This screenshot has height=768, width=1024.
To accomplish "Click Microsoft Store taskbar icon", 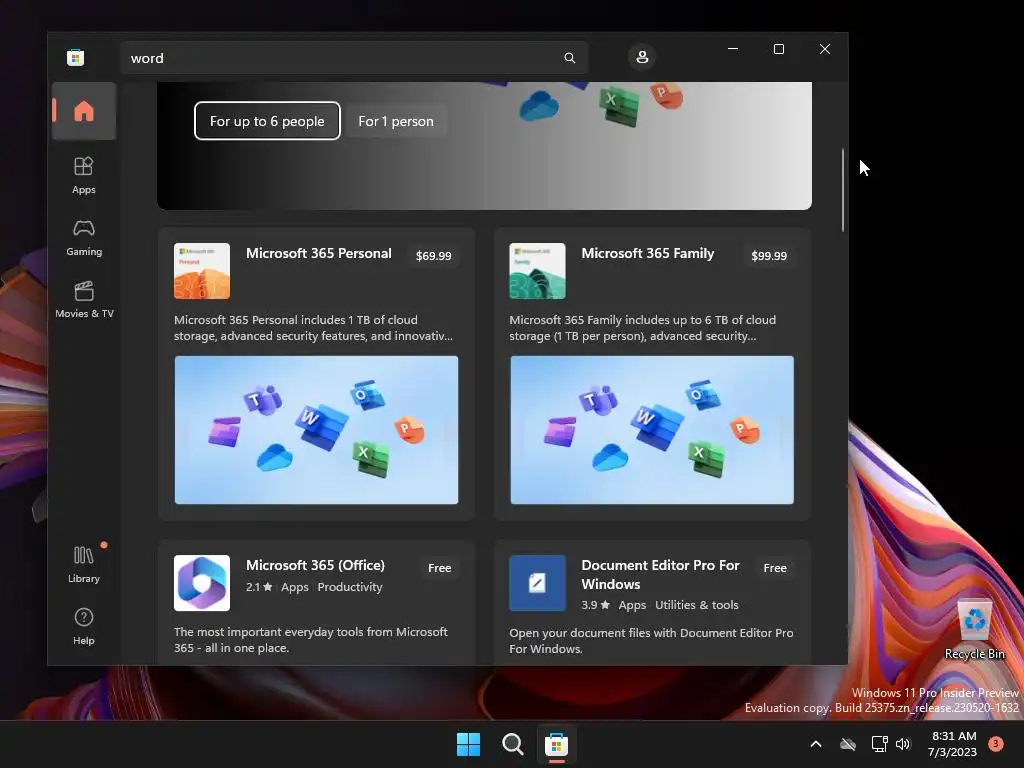I will (556, 744).
